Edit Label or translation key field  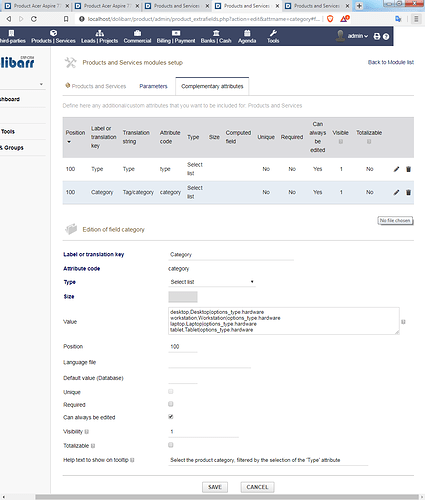(231, 255)
